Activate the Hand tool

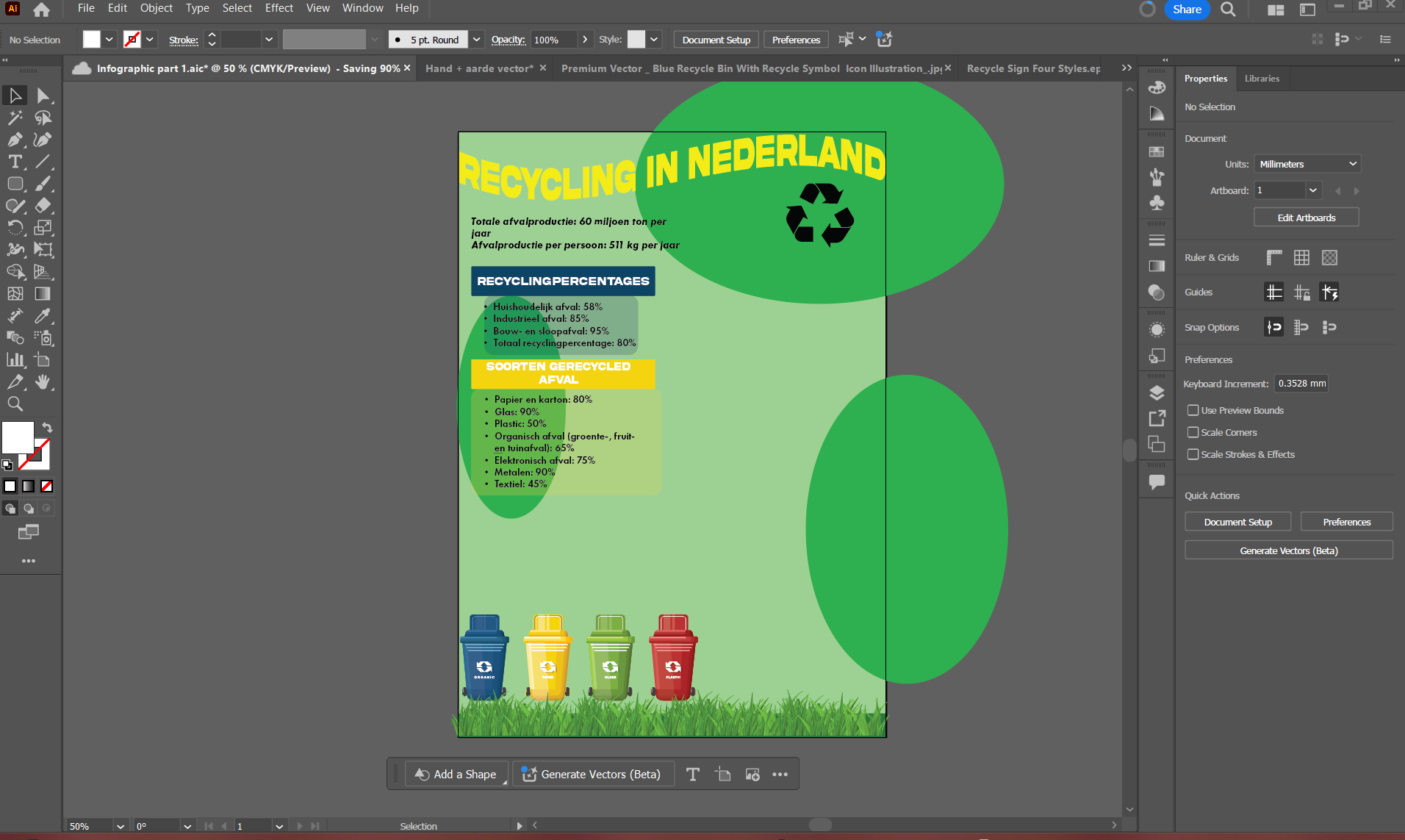click(x=43, y=381)
